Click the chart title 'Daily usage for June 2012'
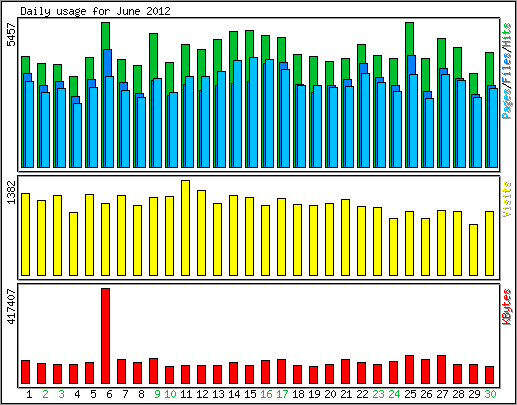 (95, 11)
